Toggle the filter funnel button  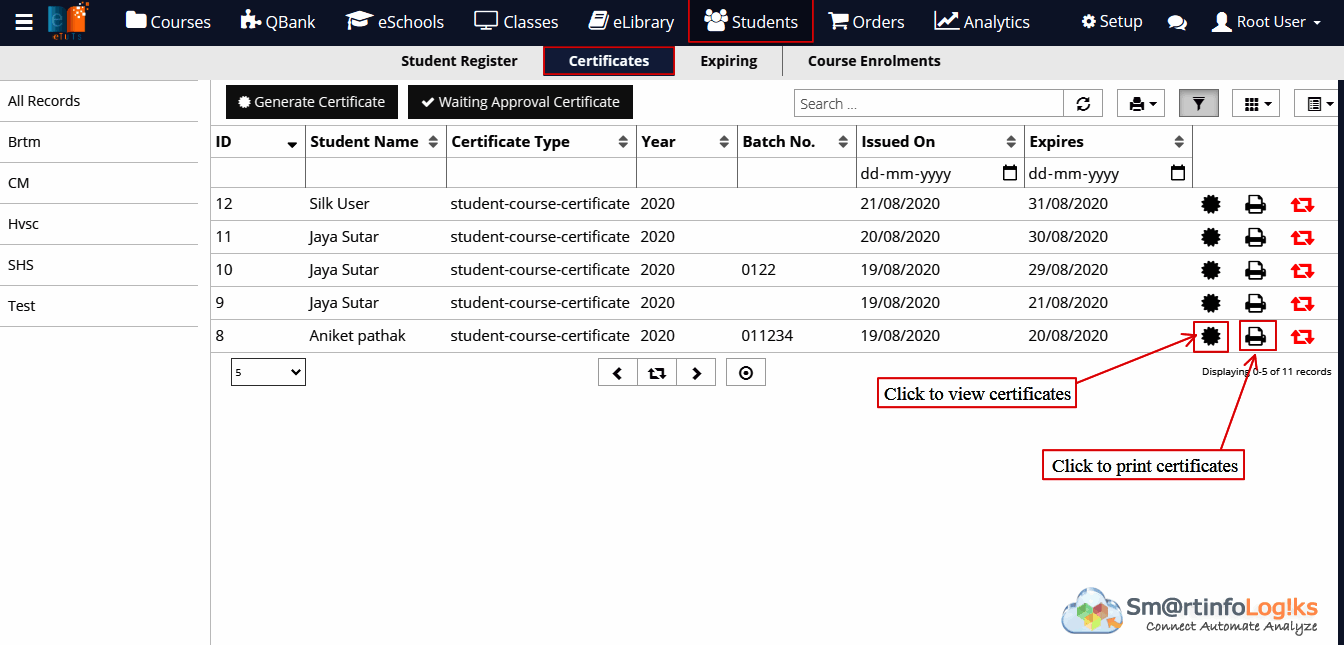[x=1198, y=103]
